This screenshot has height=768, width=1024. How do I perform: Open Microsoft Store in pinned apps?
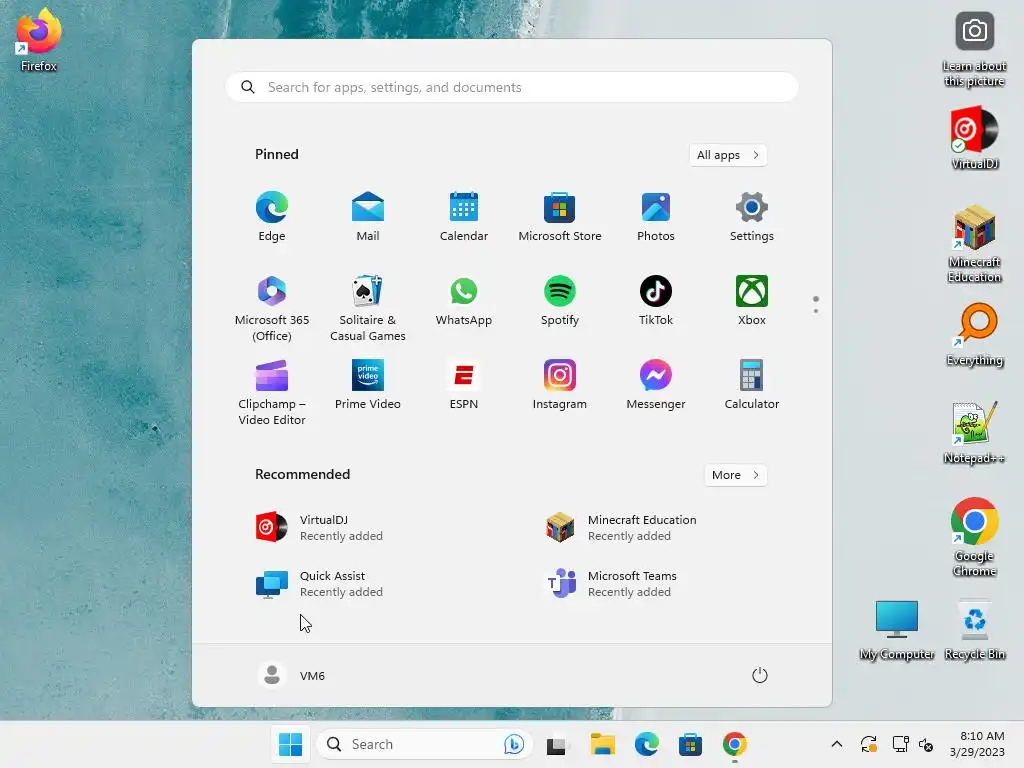[x=560, y=217]
